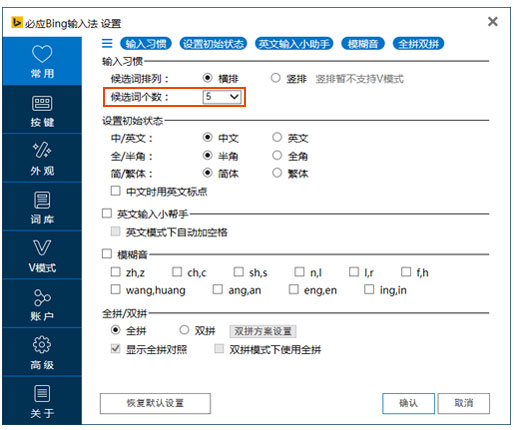The image size is (514, 430).
Task: Jump to 英文输入小助手 pill tab
Action: [x=294, y=44]
